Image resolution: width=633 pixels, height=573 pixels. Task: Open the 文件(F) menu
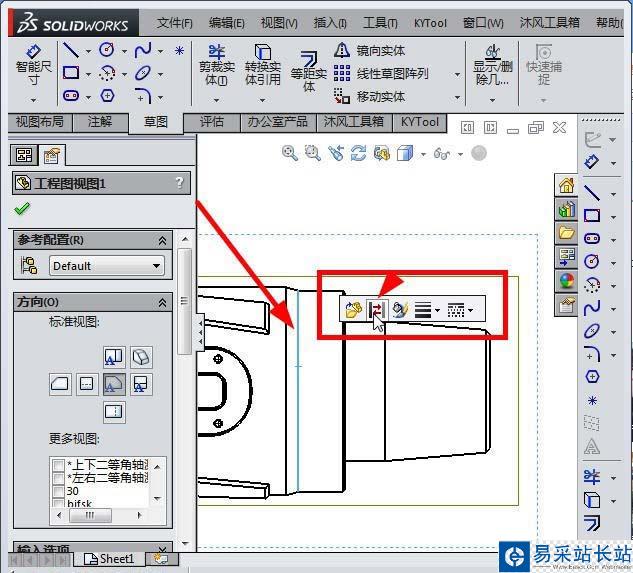(174, 23)
